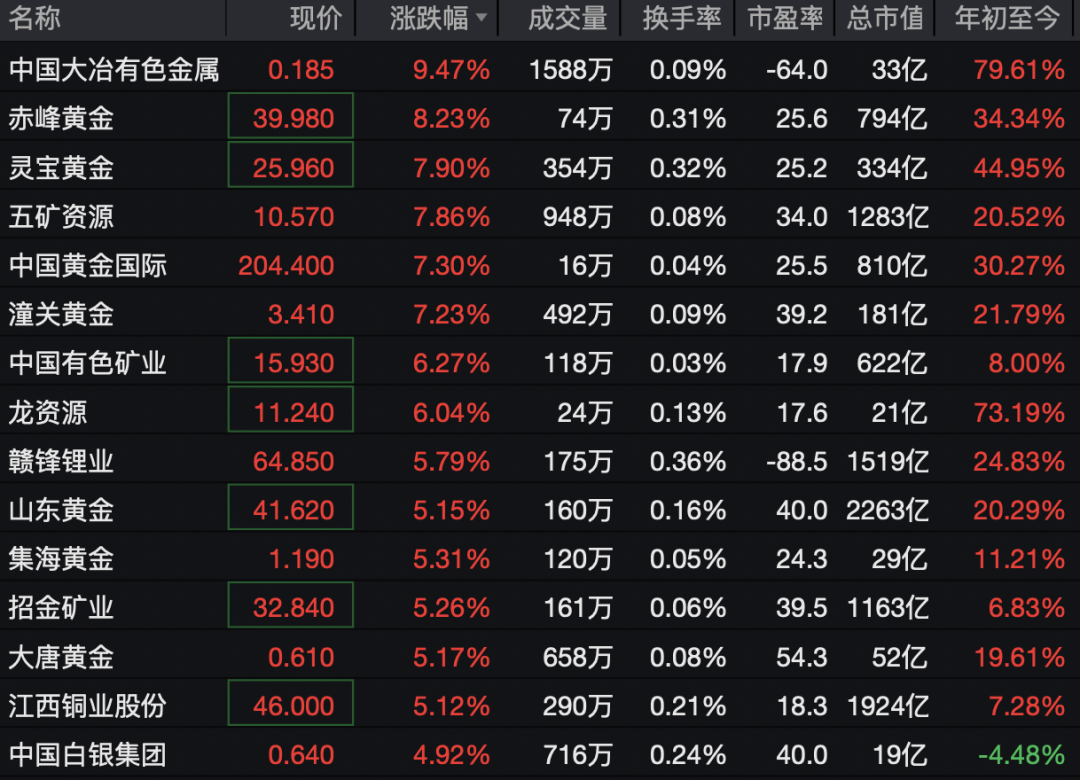Click the 名称 column header
1080x780 pixels.
click(35, 18)
